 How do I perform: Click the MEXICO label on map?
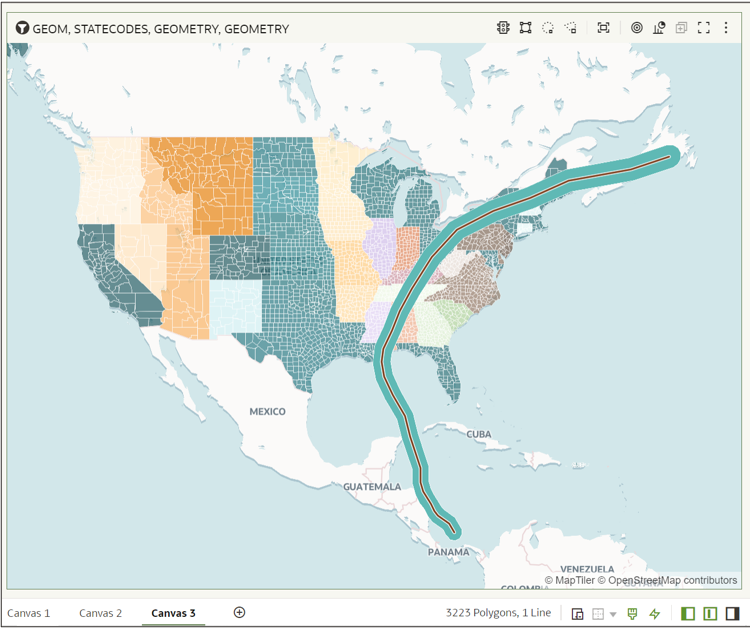tap(267, 411)
